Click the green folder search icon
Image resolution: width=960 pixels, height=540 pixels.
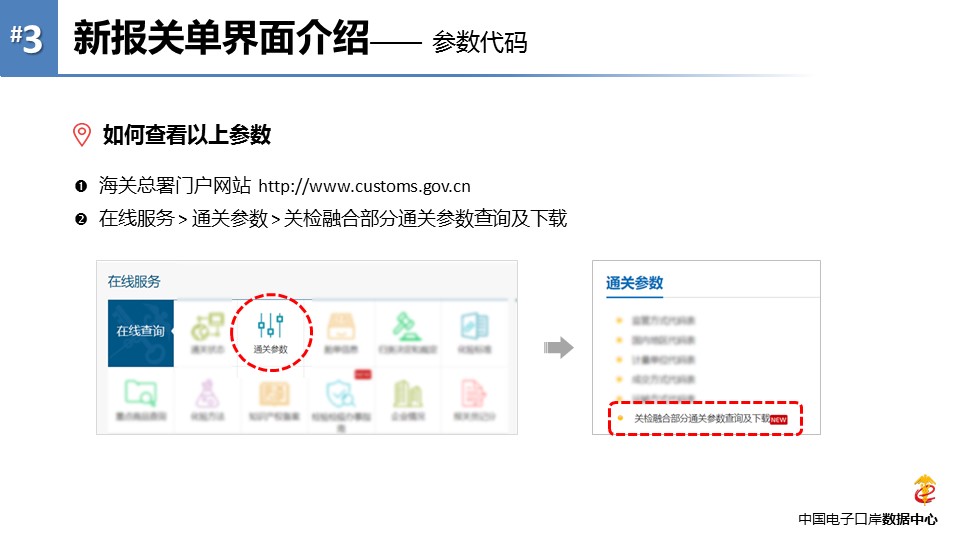(x=141, y=391)
